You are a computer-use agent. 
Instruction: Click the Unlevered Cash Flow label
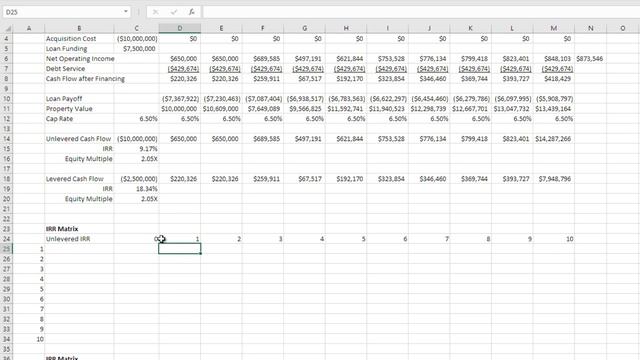click(x=78, y=139)
